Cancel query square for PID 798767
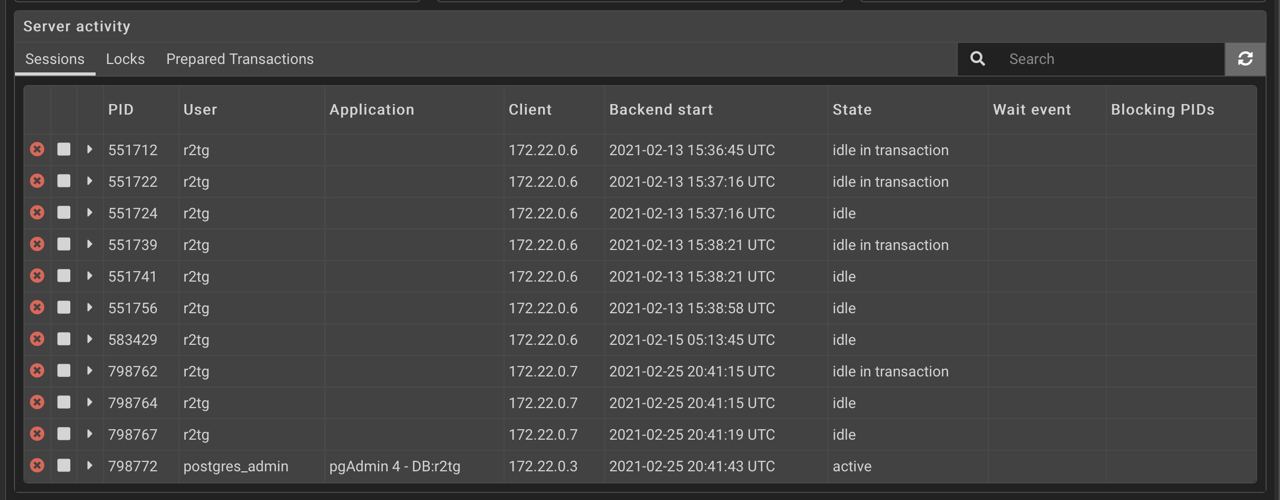 click(x=64, y=434)
